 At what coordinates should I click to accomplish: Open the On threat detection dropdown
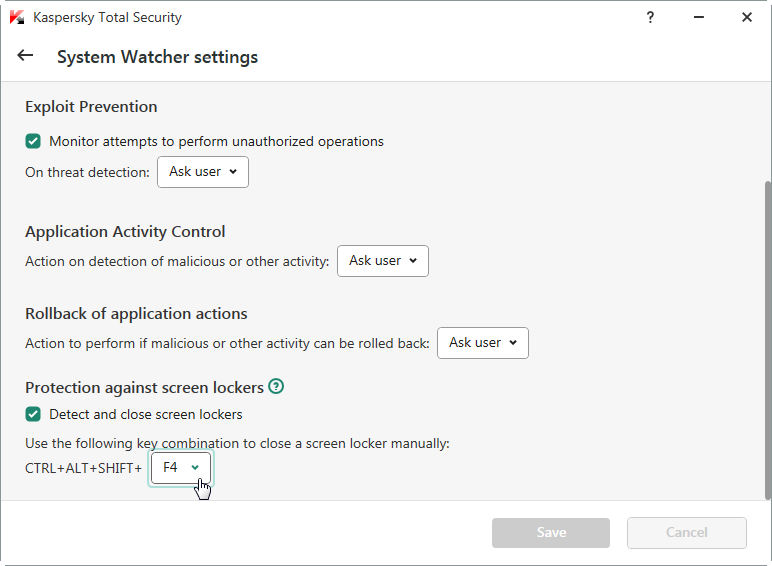point(203,172)
